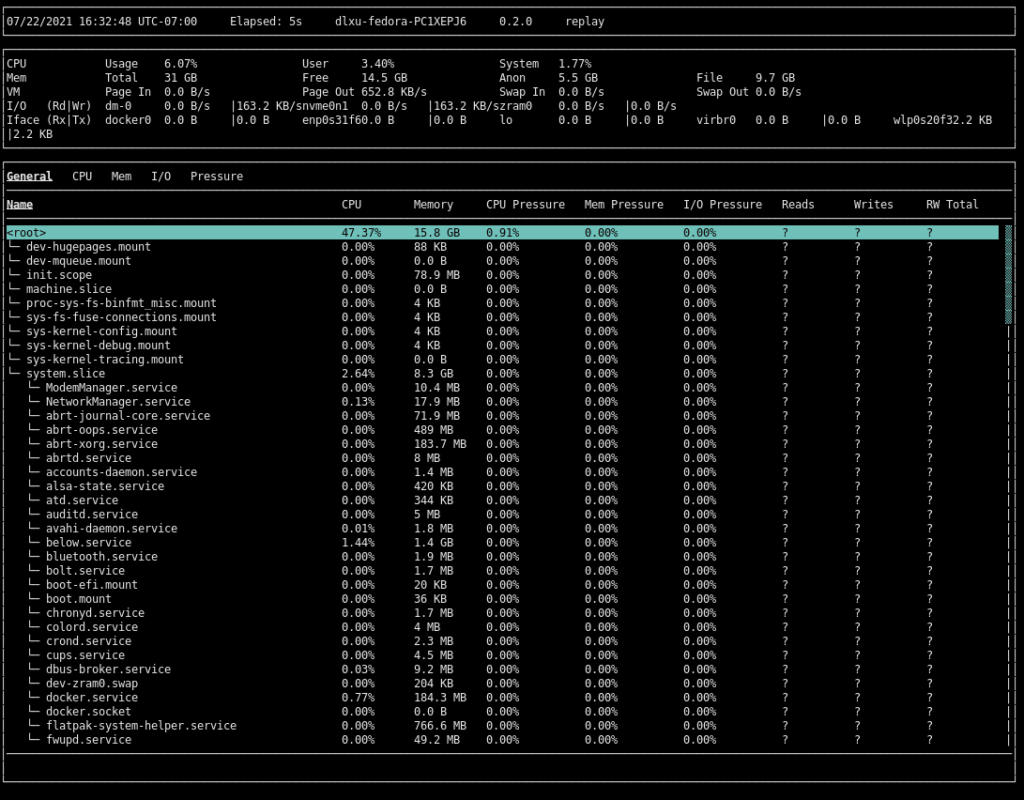Sort by the Name column header
1024x800 pixels.
pyautogui.click(x=20, y=204)
